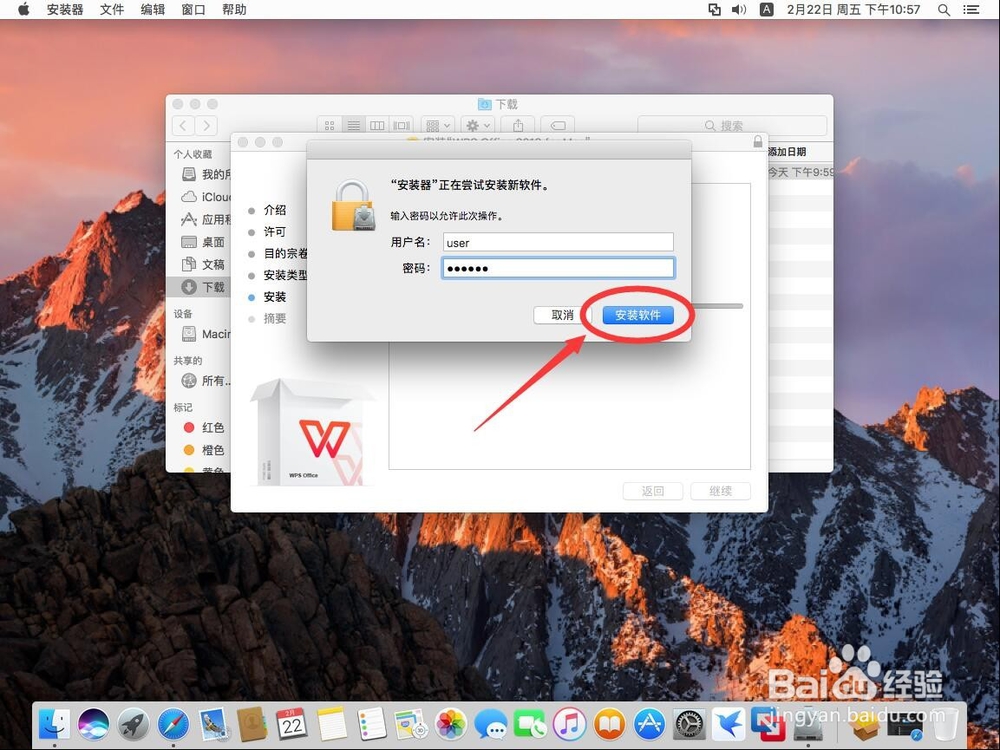Select the 介绍 step in installer sidebar

tap(275, 210)
